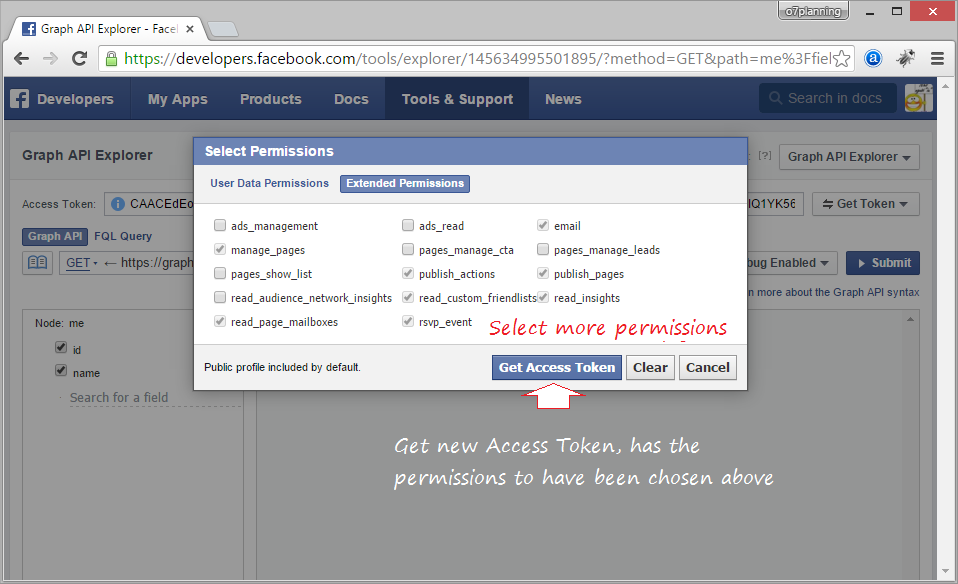
Task: Click the browser forward arrow
Action: coord(50,59)
